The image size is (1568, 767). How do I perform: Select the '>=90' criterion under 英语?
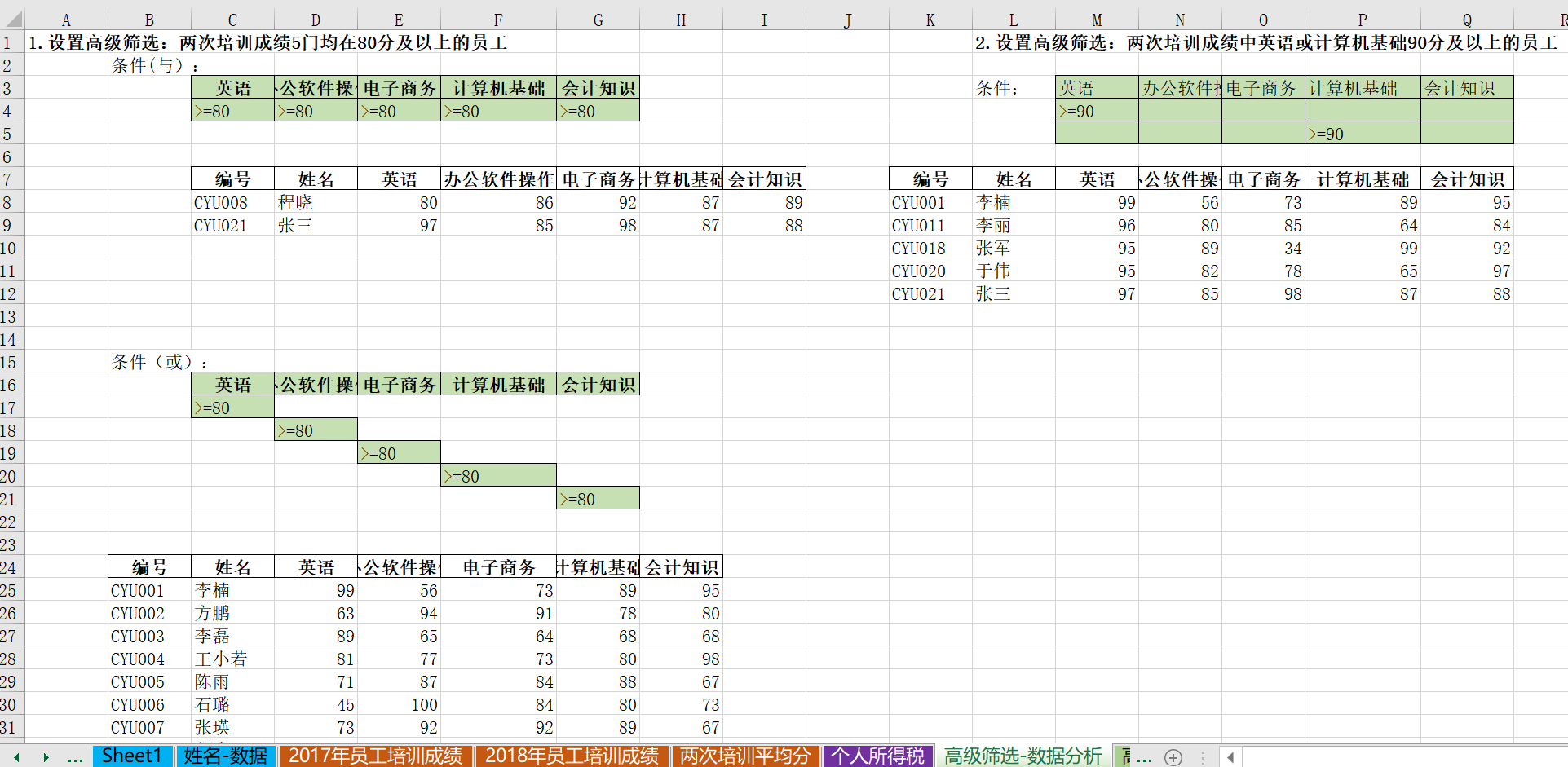pyautogui.click(x=1097, y=111)
